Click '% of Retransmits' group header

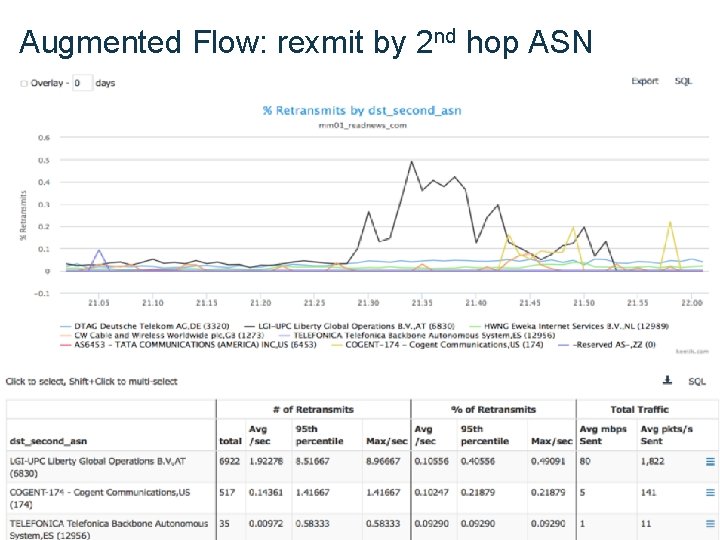pyautogui.click(x=493, y=410)
